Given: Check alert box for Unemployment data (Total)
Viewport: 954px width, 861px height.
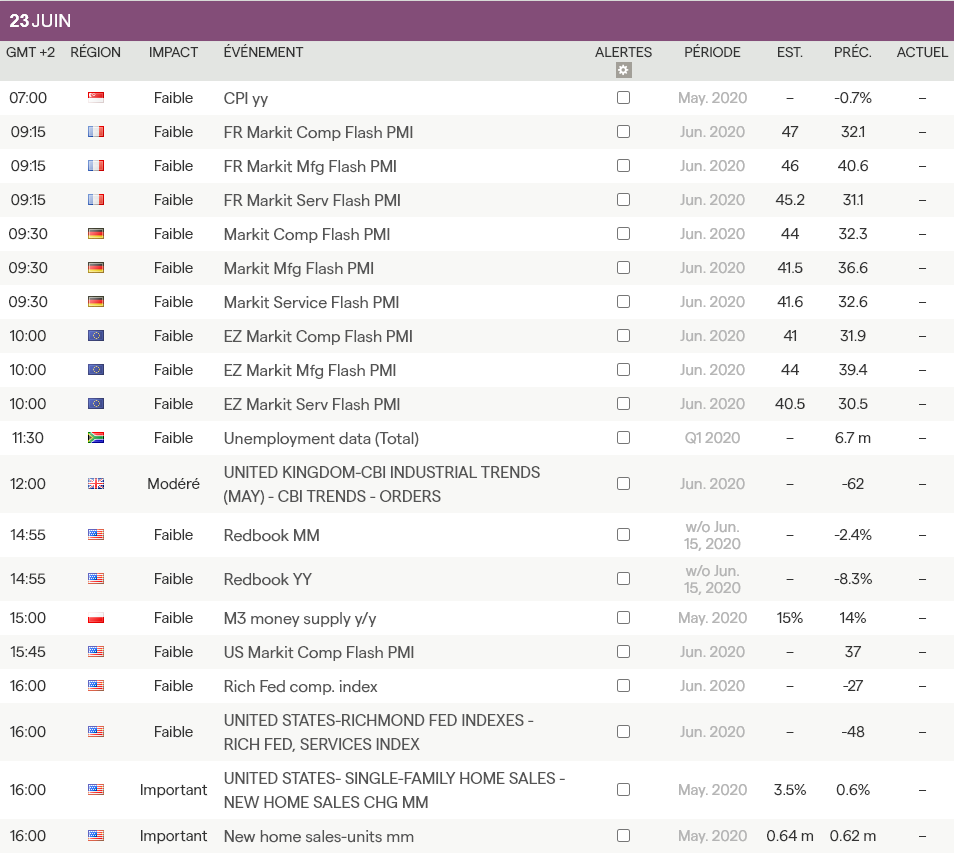Looking at the screenshot, I should point(623,437).
